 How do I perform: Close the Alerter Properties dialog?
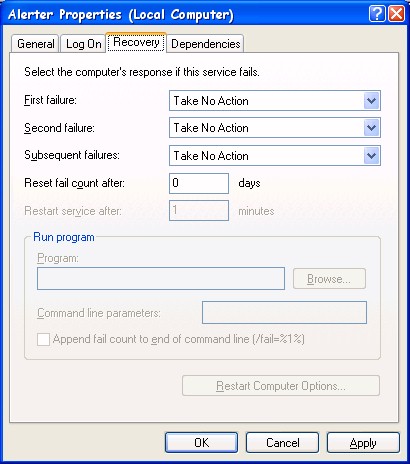pyautogui.click(x=397, y=14)
